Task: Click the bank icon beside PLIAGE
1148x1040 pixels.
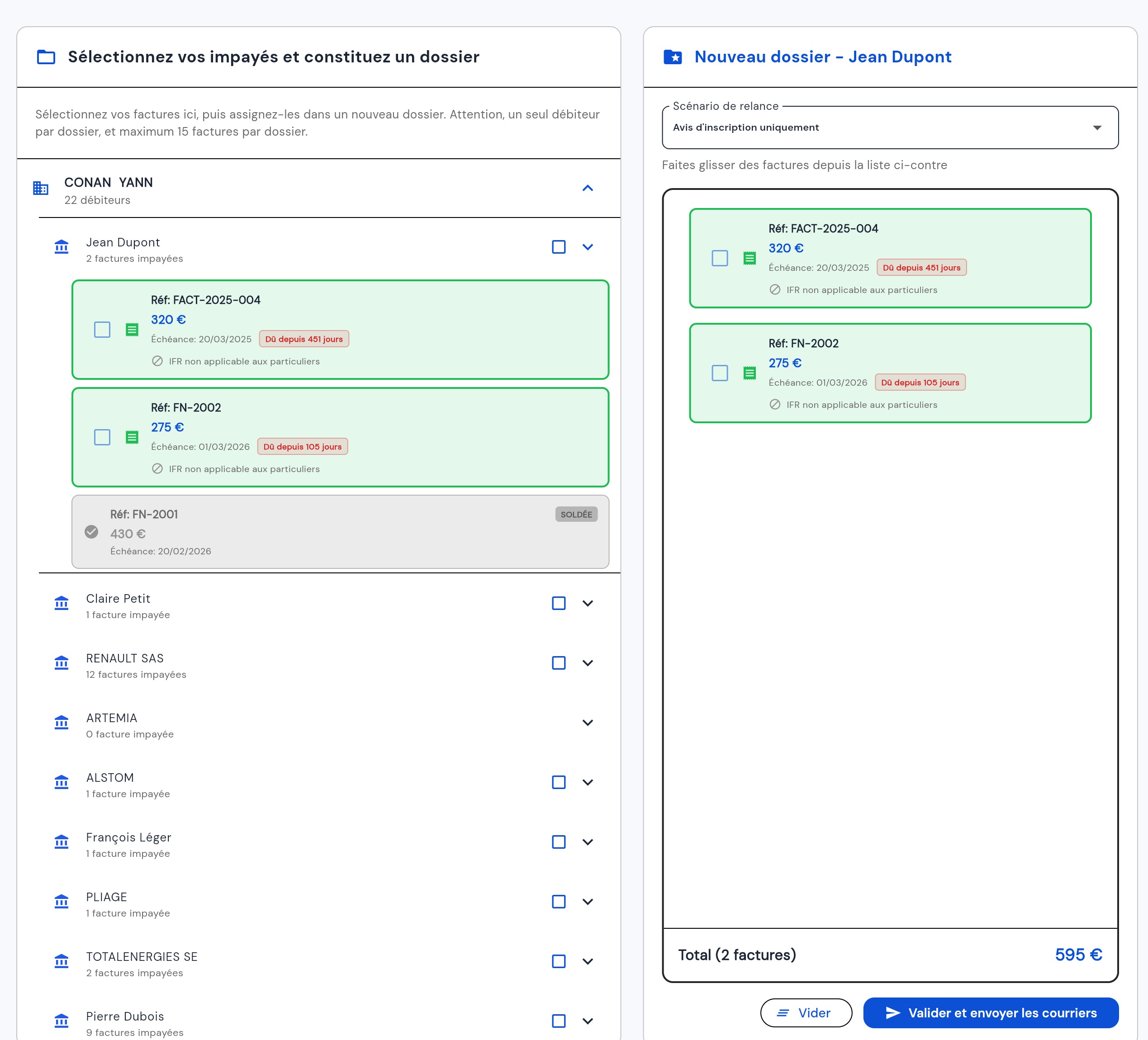Action: 62,902
